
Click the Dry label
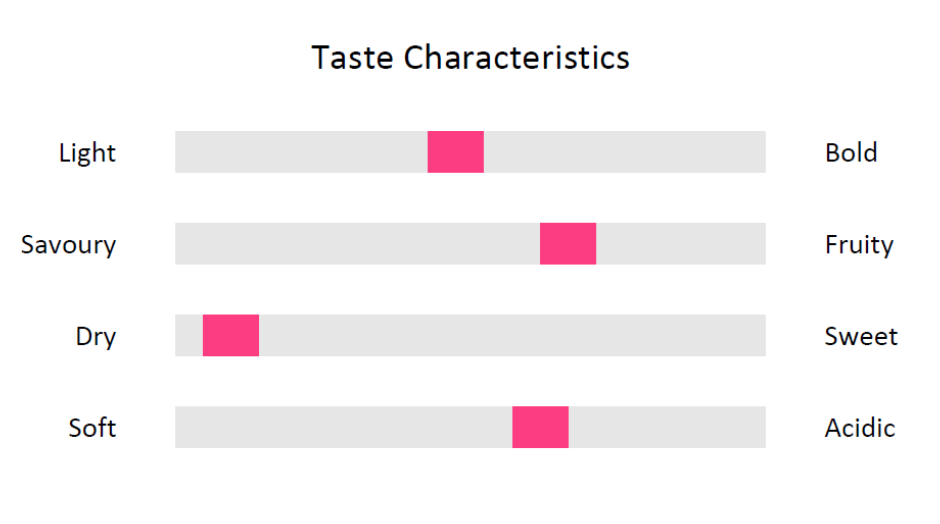[96, 336]
